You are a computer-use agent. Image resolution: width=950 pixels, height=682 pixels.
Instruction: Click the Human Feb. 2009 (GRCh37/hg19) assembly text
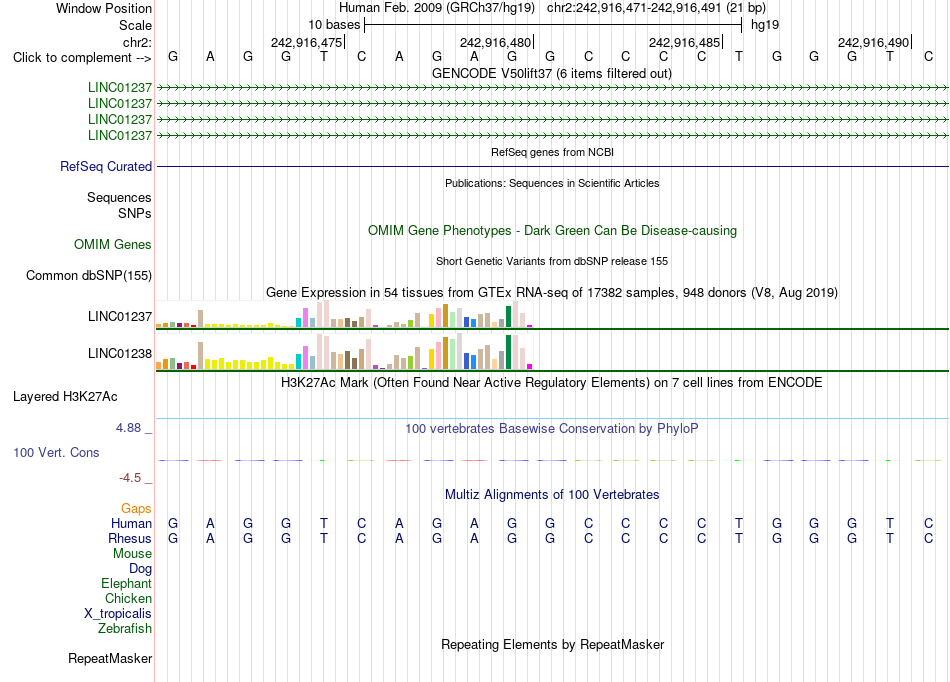(437, 8)
